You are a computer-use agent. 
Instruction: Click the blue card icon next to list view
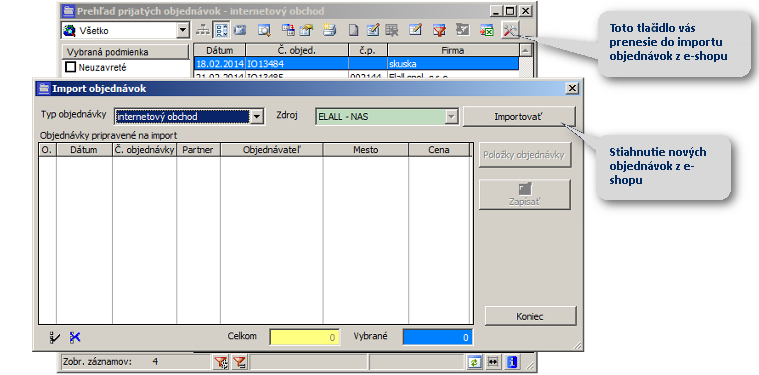[240, 30]
